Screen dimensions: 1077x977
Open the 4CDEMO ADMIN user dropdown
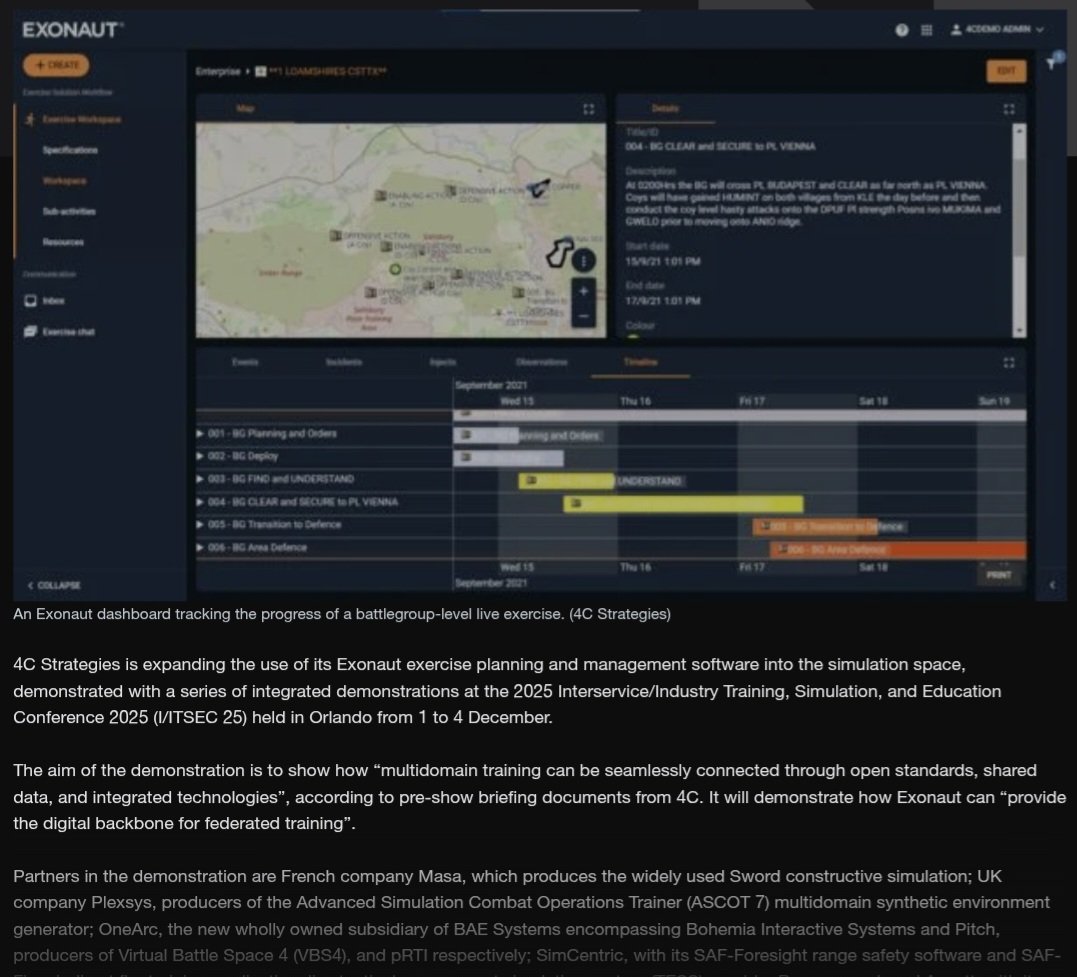tap(997, 30)
